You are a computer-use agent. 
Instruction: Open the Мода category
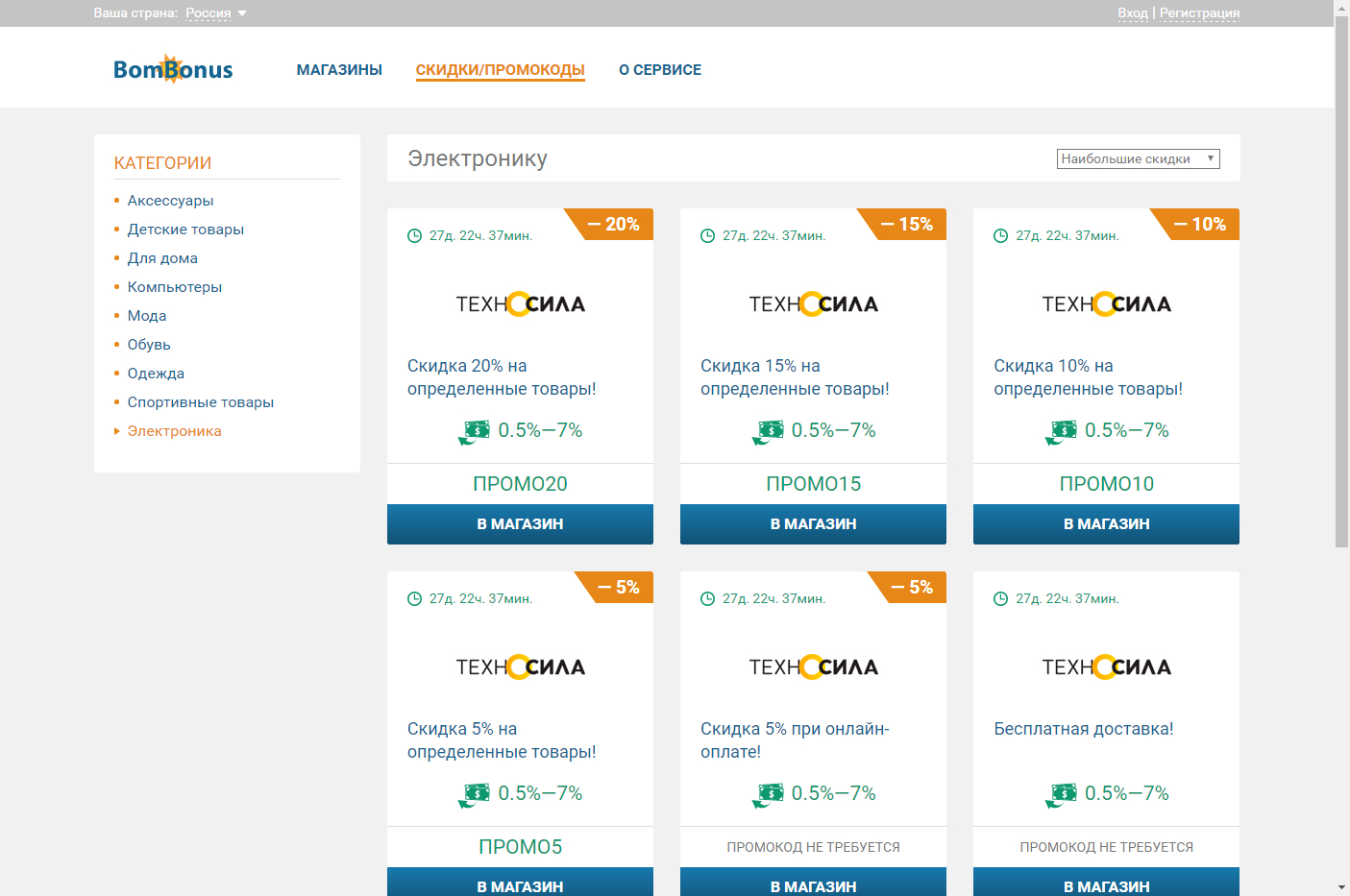coord(147,316)
